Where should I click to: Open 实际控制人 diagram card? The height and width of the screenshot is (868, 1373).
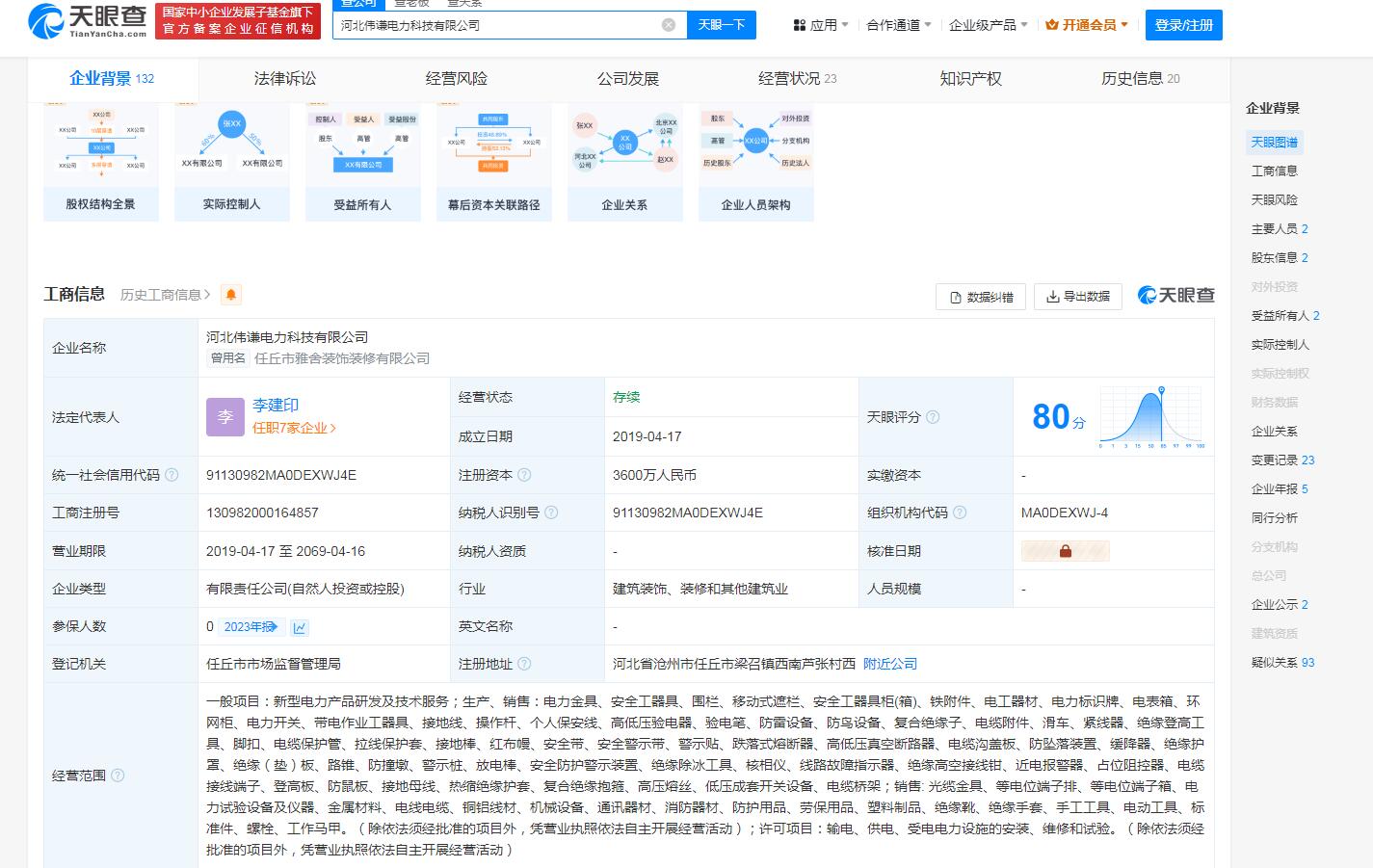click(232, 161)
